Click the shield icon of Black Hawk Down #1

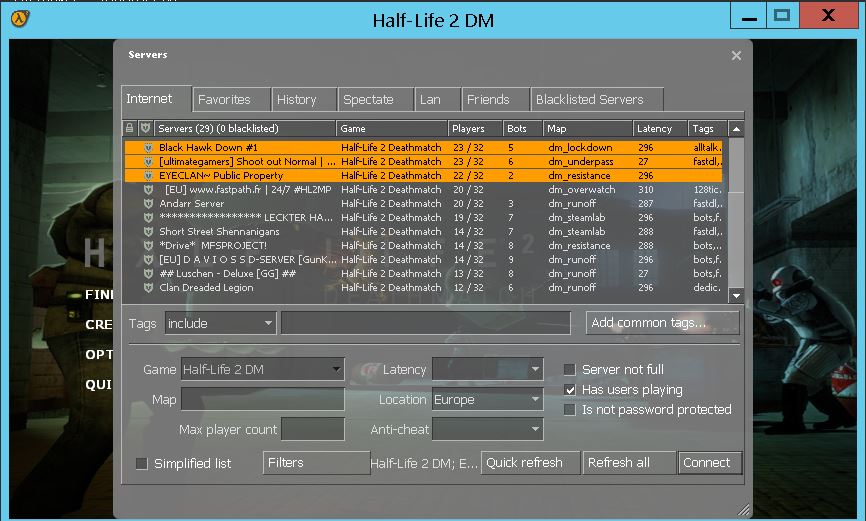148,148
